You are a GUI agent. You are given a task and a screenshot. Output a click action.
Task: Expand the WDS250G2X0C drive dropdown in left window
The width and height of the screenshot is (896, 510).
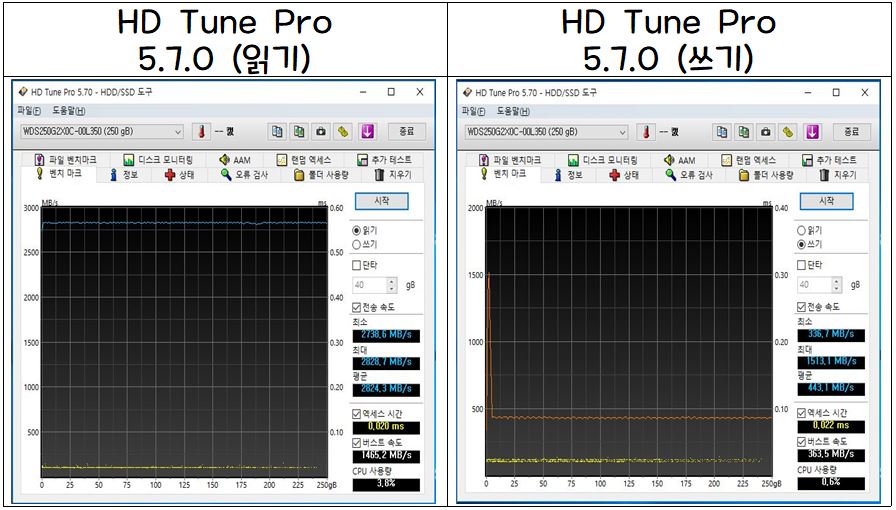pos(178,131)
